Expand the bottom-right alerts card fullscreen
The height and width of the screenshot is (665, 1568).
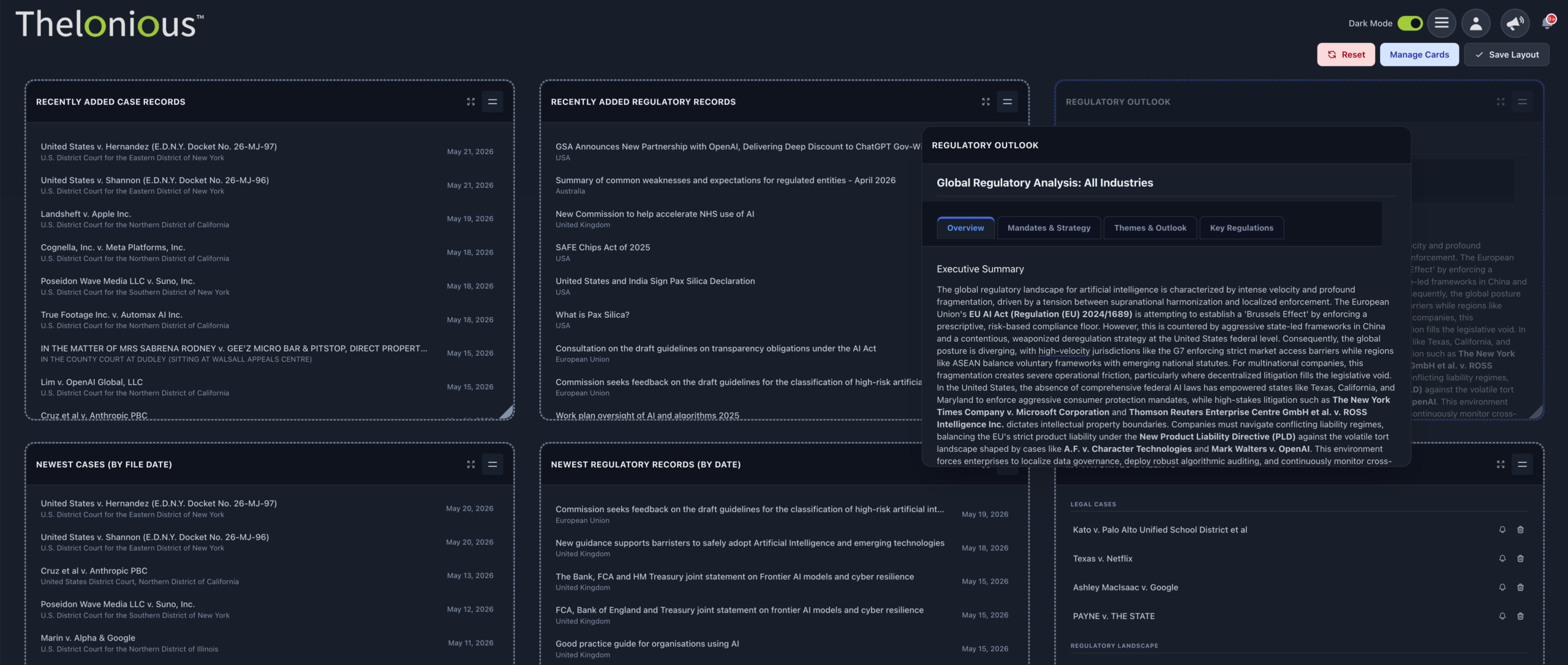[1501, 464]
